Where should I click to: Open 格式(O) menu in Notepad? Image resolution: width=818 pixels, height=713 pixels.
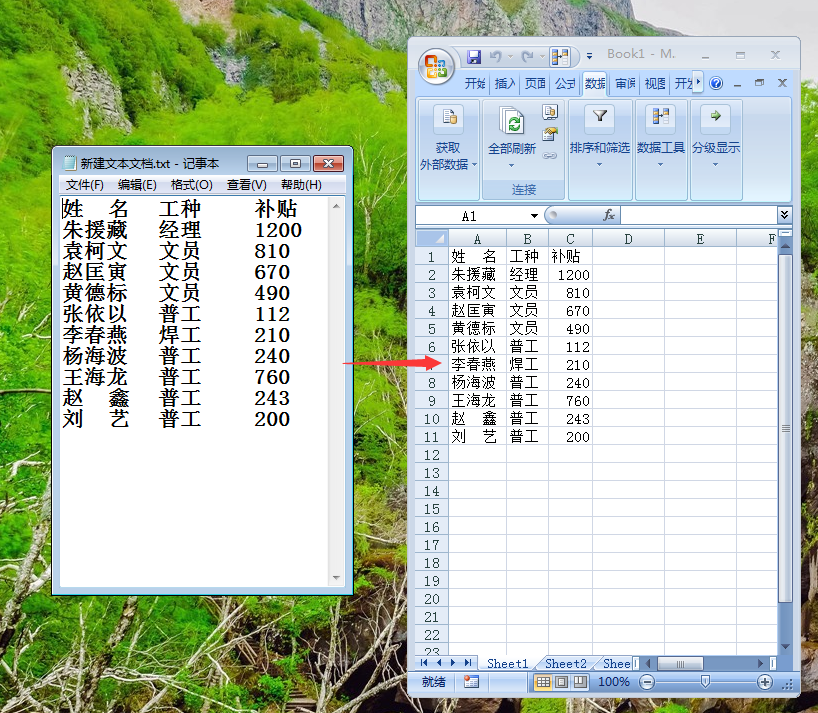point(191,185)
